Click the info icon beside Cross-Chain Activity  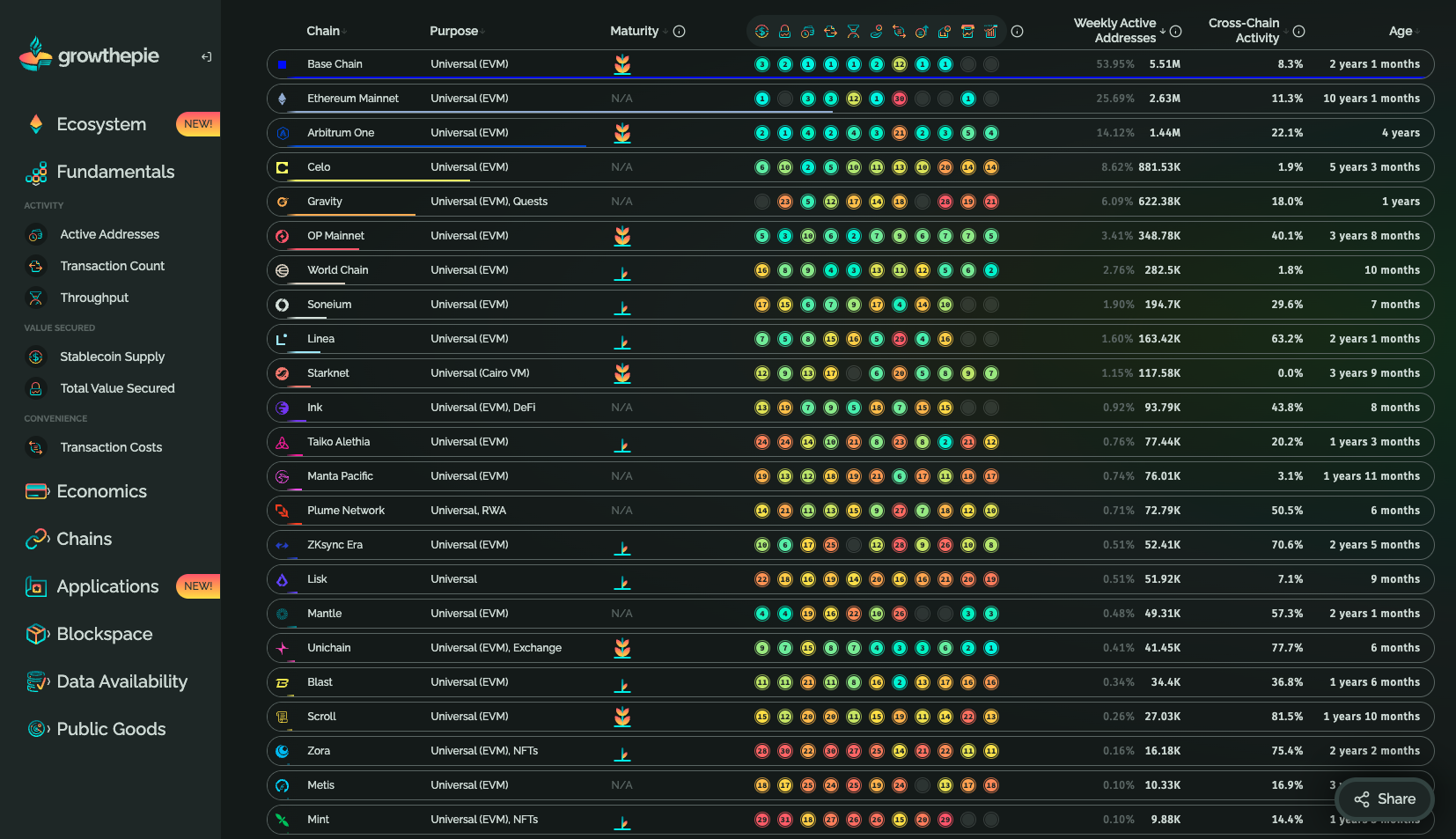coord(1298,32)
